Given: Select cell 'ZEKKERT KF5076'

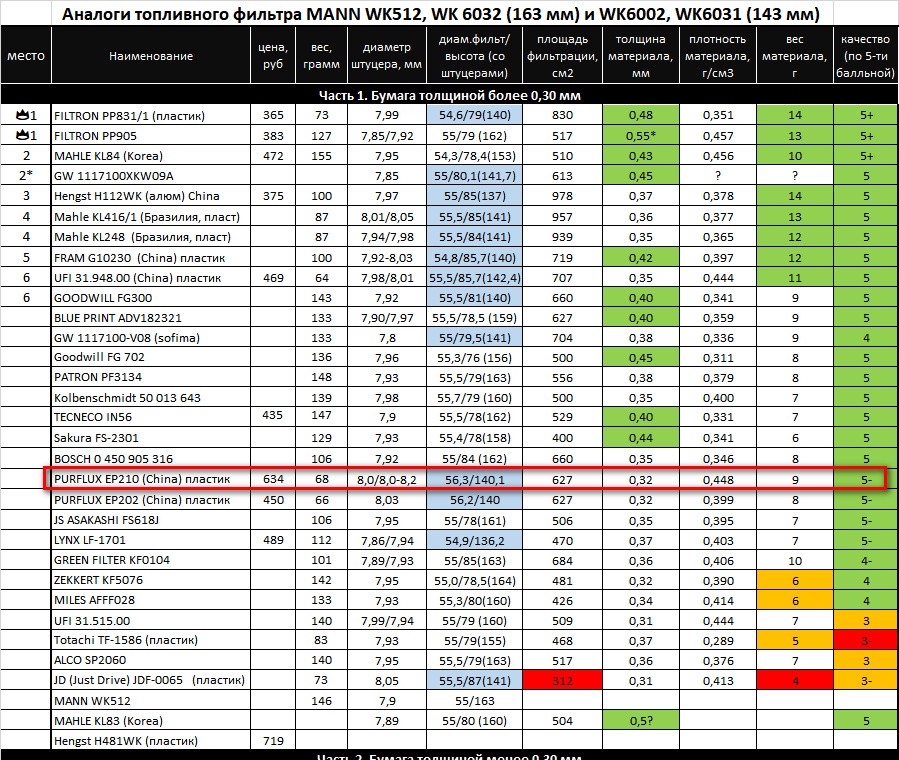Looking at the screenshot, I should click(x=151, y=580).
